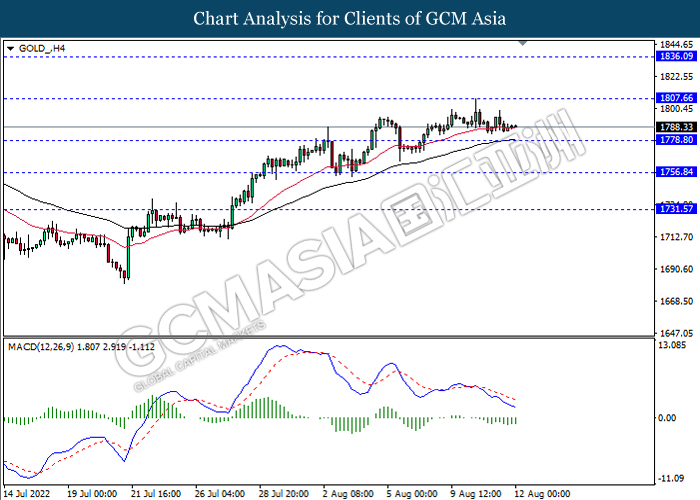Select the 1731.57 support level label
The width and height of the screenshot is (700, 500).
[x=676, y=208]
